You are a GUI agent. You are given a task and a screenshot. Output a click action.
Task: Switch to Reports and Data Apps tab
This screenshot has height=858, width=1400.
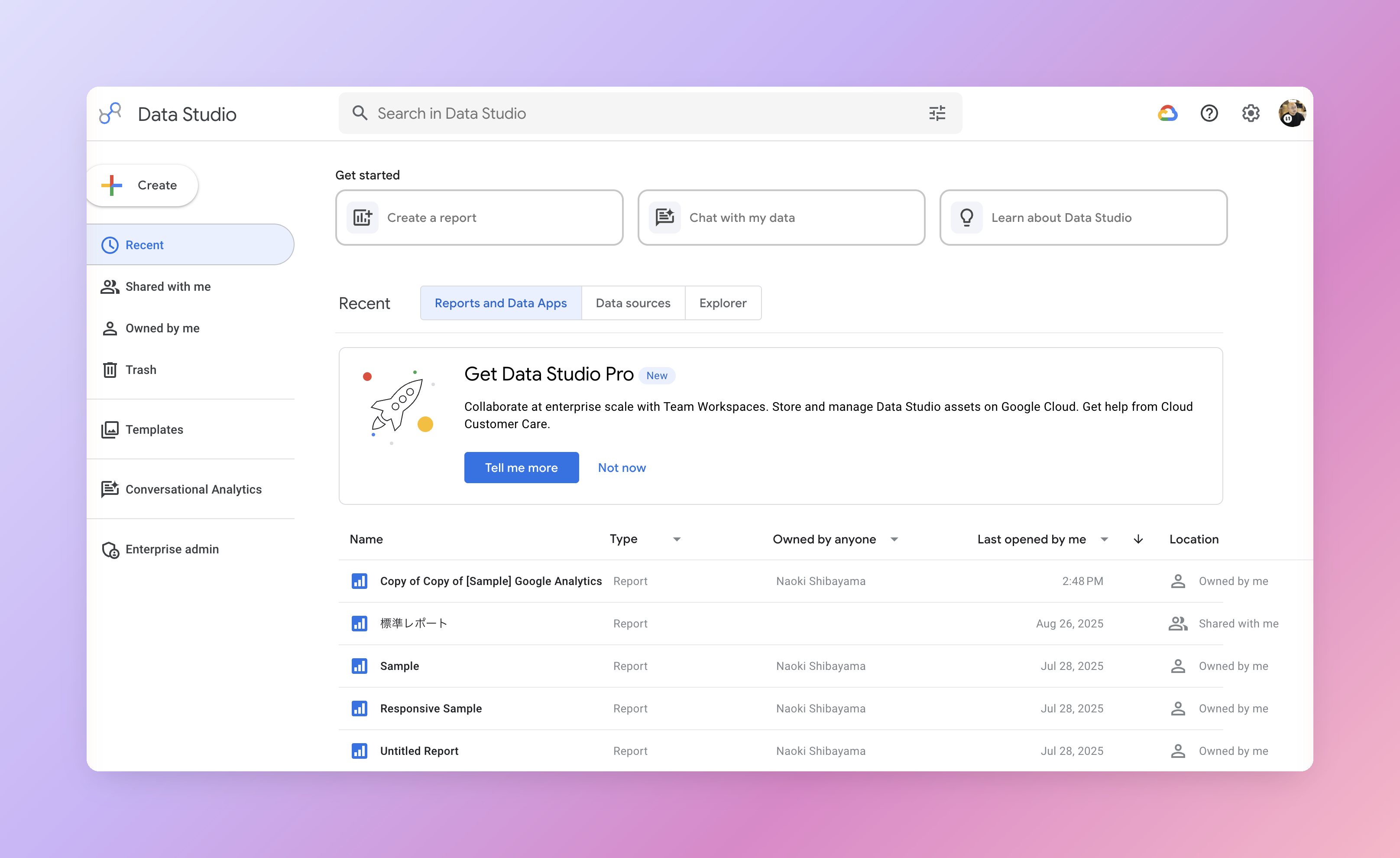(x=501, y=303)
